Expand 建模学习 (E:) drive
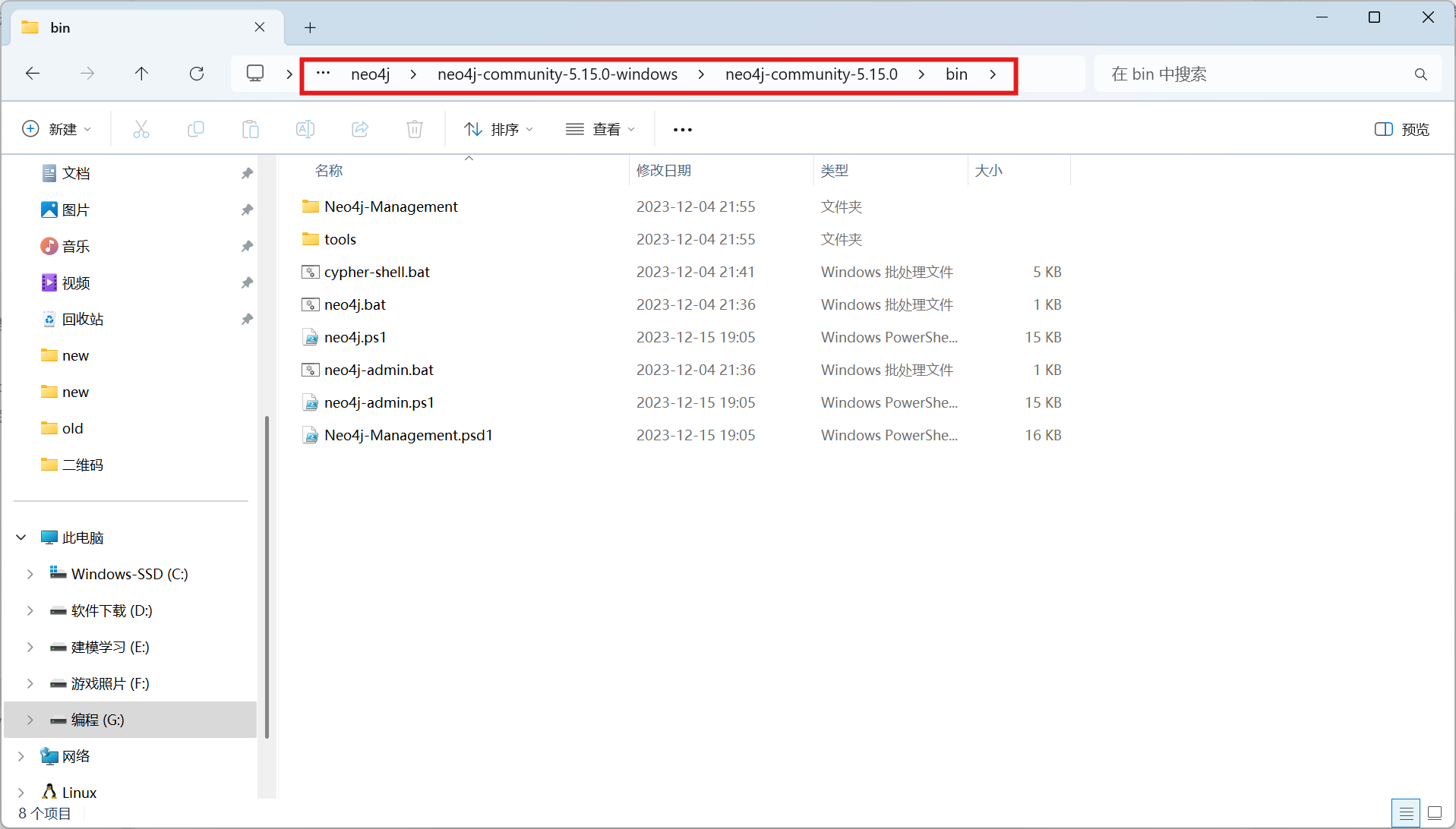The height and width of the screenshot is (829, 1456). pyautogui.click(x=30, y=647)
